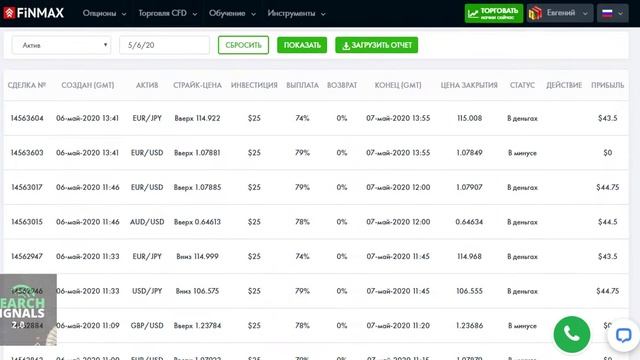Click В минусе status in deal 14563603 row
Screen dimensions: 640x360
[x=522, y=153]
